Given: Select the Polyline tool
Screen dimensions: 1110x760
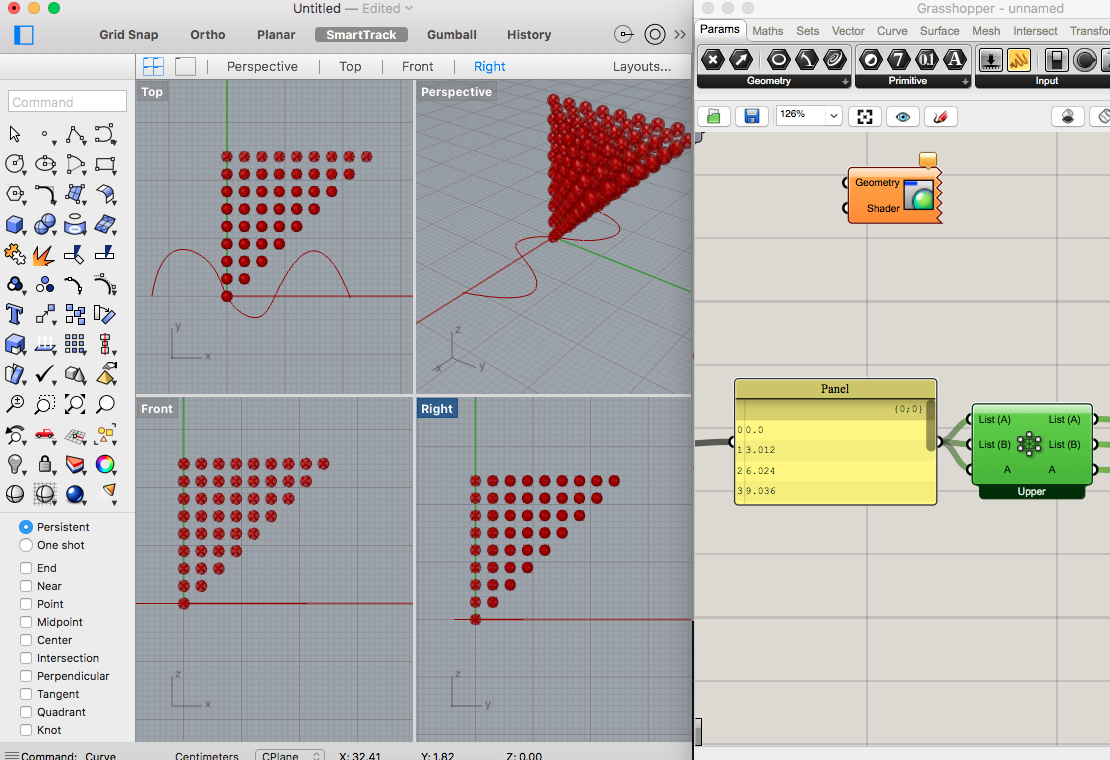Looking at the screenshot, I should click(75, 134).
